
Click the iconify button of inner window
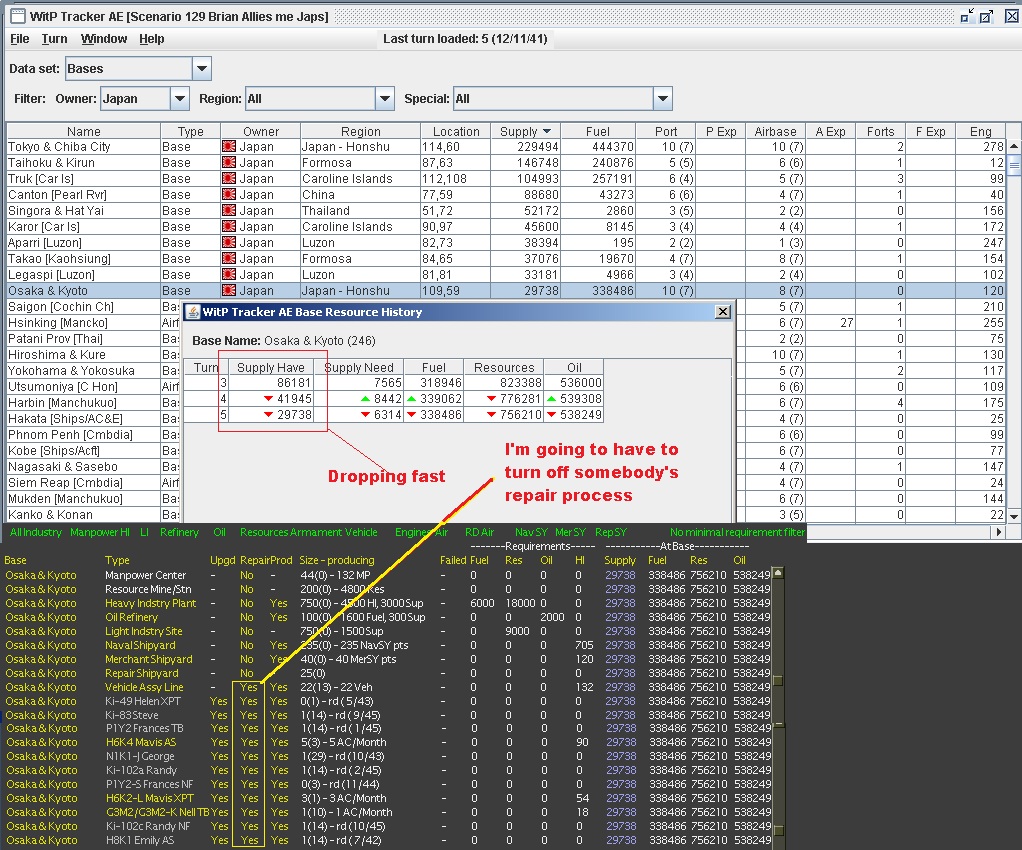point(967,16)
